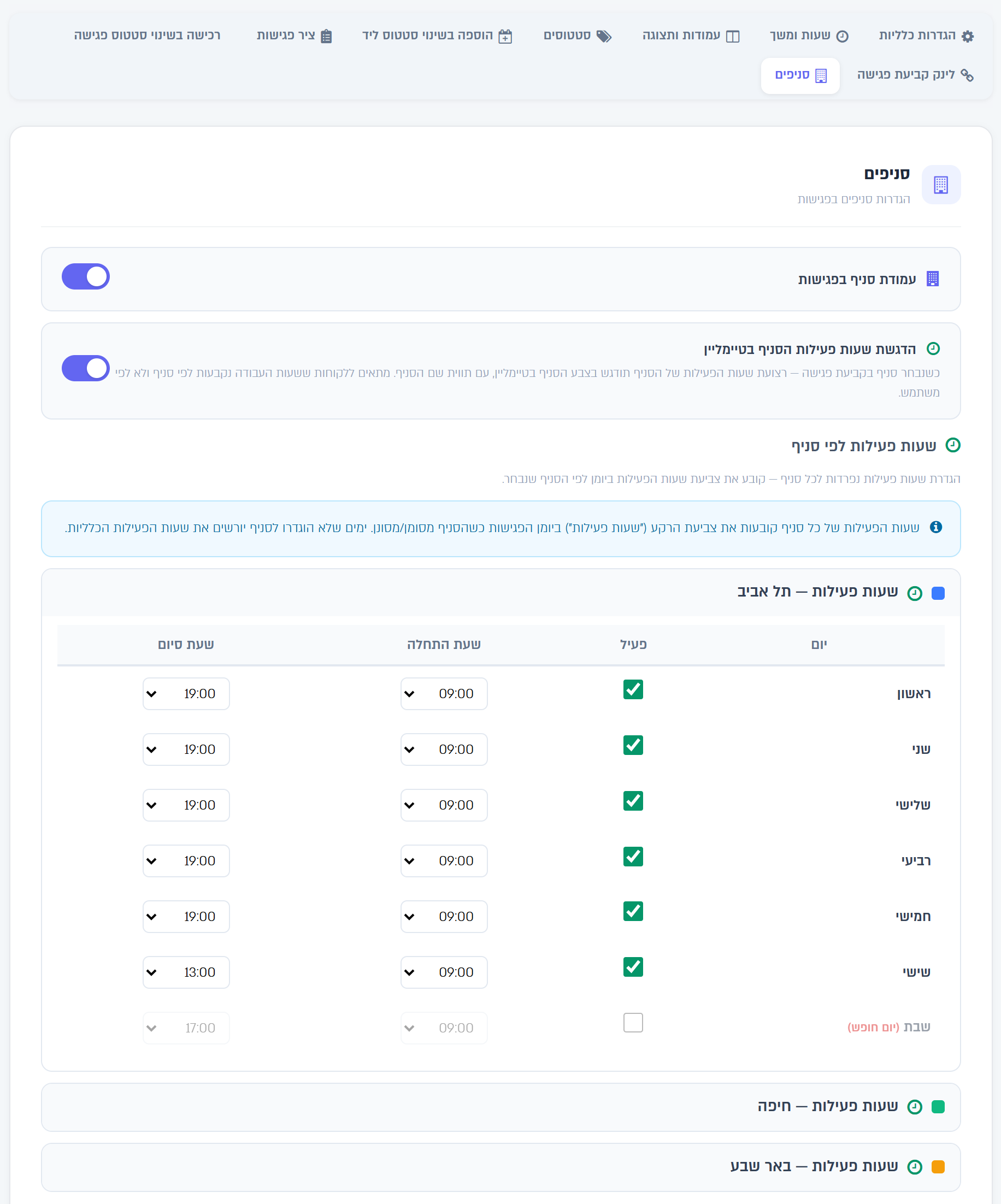
Task: Click the green color swatch for חיפה
Action: coord(938,1107)
